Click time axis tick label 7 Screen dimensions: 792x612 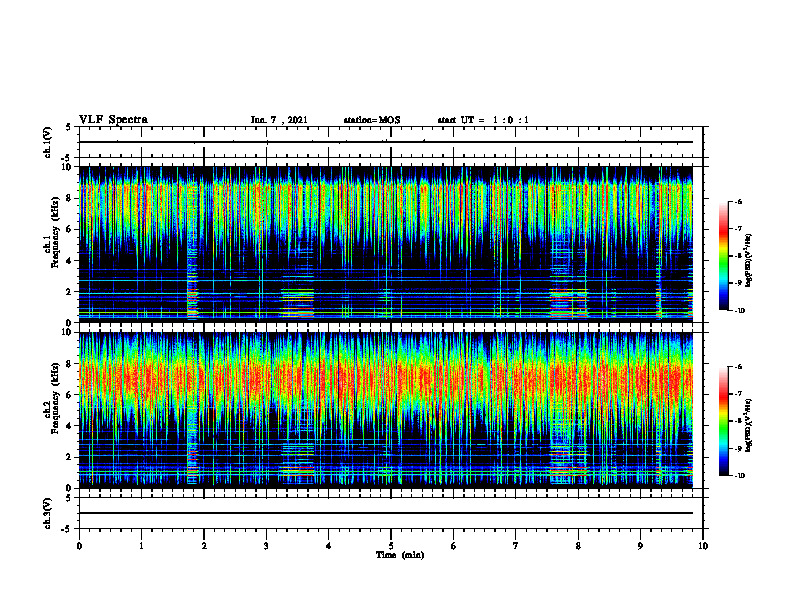point(516,546)
